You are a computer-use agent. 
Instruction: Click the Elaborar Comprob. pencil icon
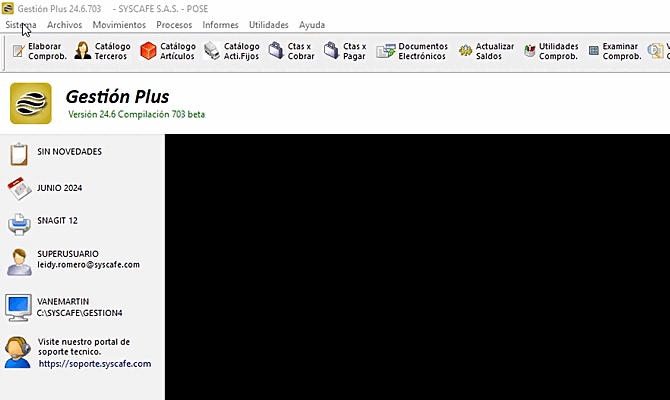[18, 51]
